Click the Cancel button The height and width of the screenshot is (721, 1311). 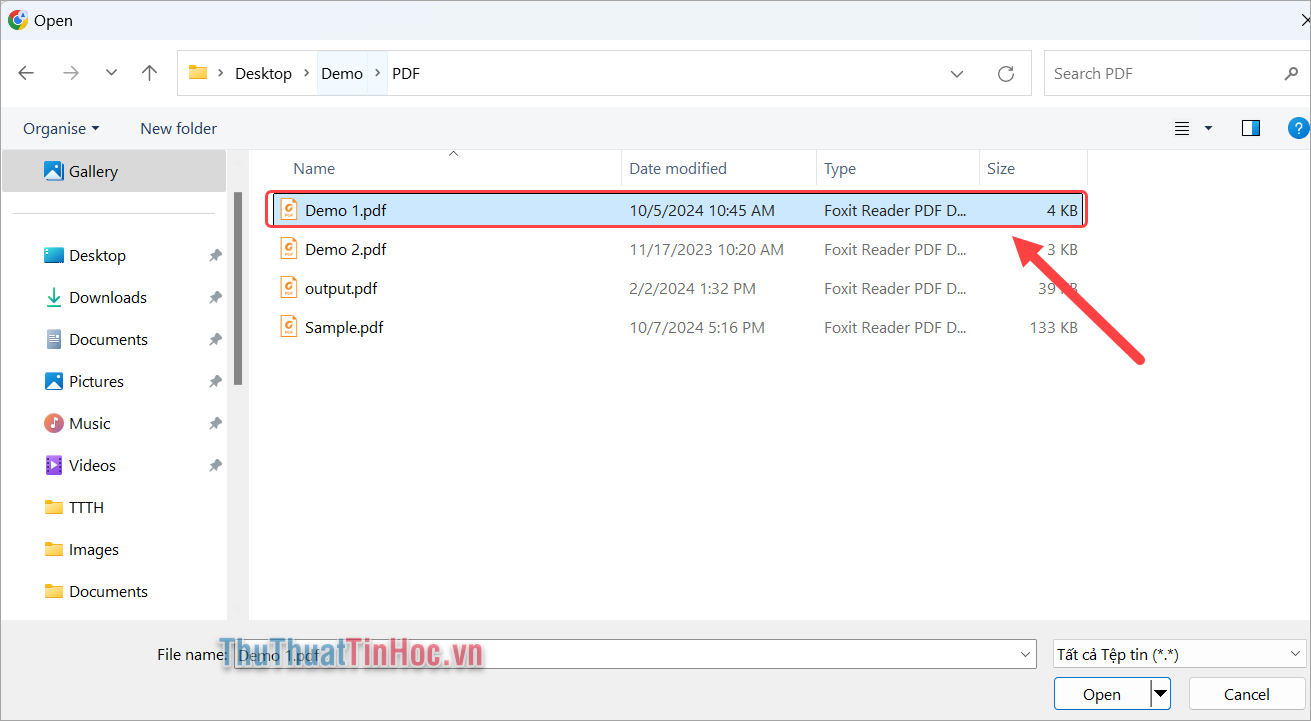click(1247, 694)
